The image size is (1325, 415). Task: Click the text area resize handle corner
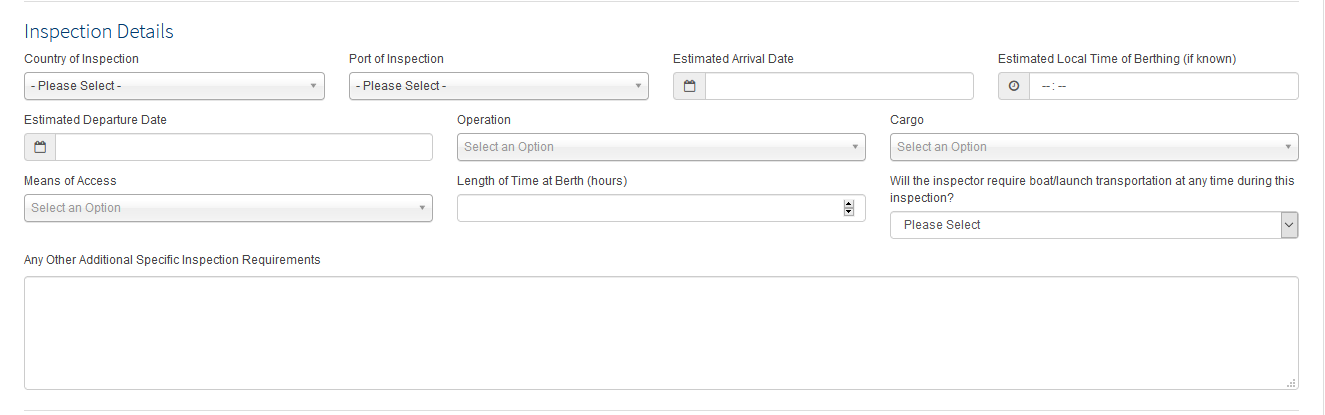tap(1291, 382)
